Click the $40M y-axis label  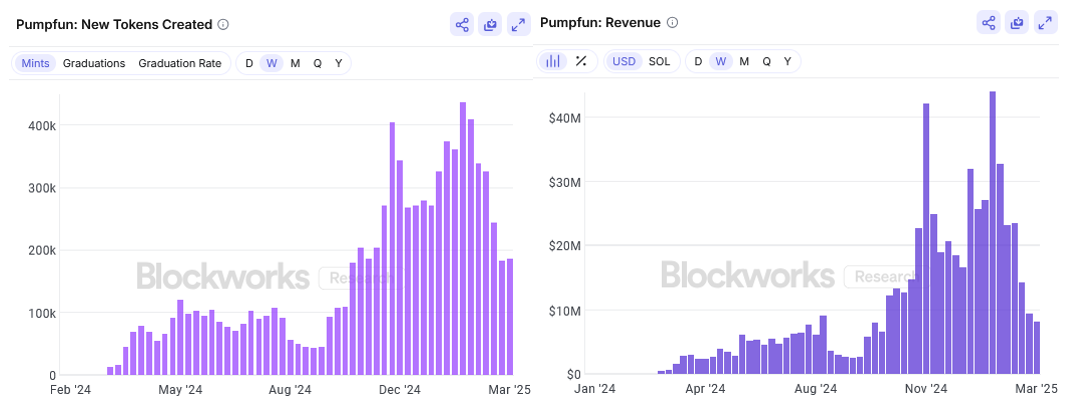coord(566,117)
